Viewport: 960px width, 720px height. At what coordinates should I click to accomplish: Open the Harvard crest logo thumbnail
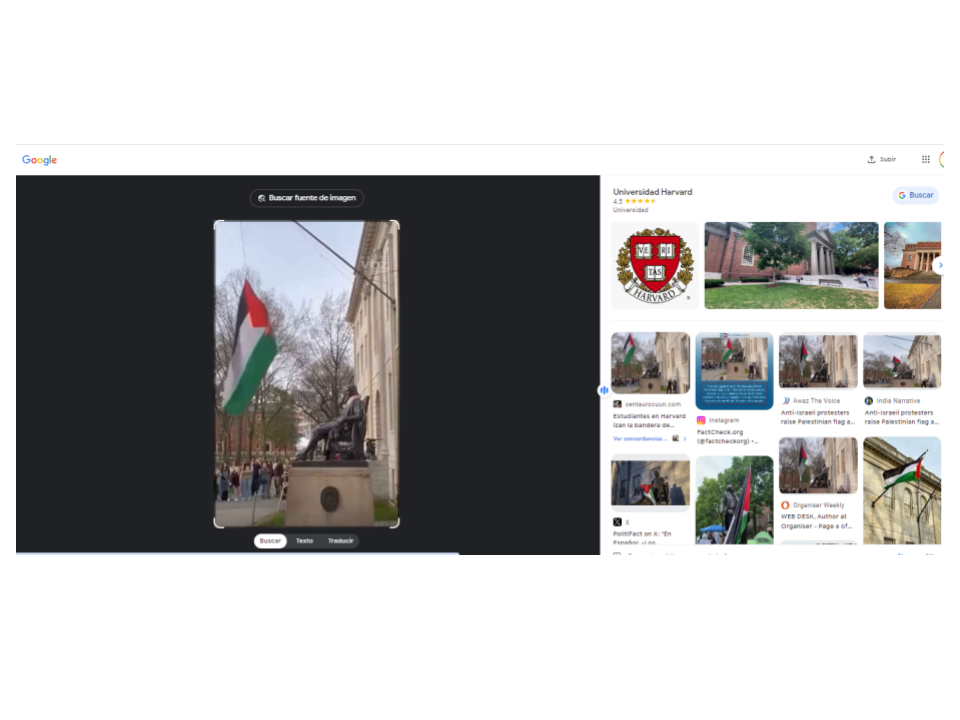point(654,265)
